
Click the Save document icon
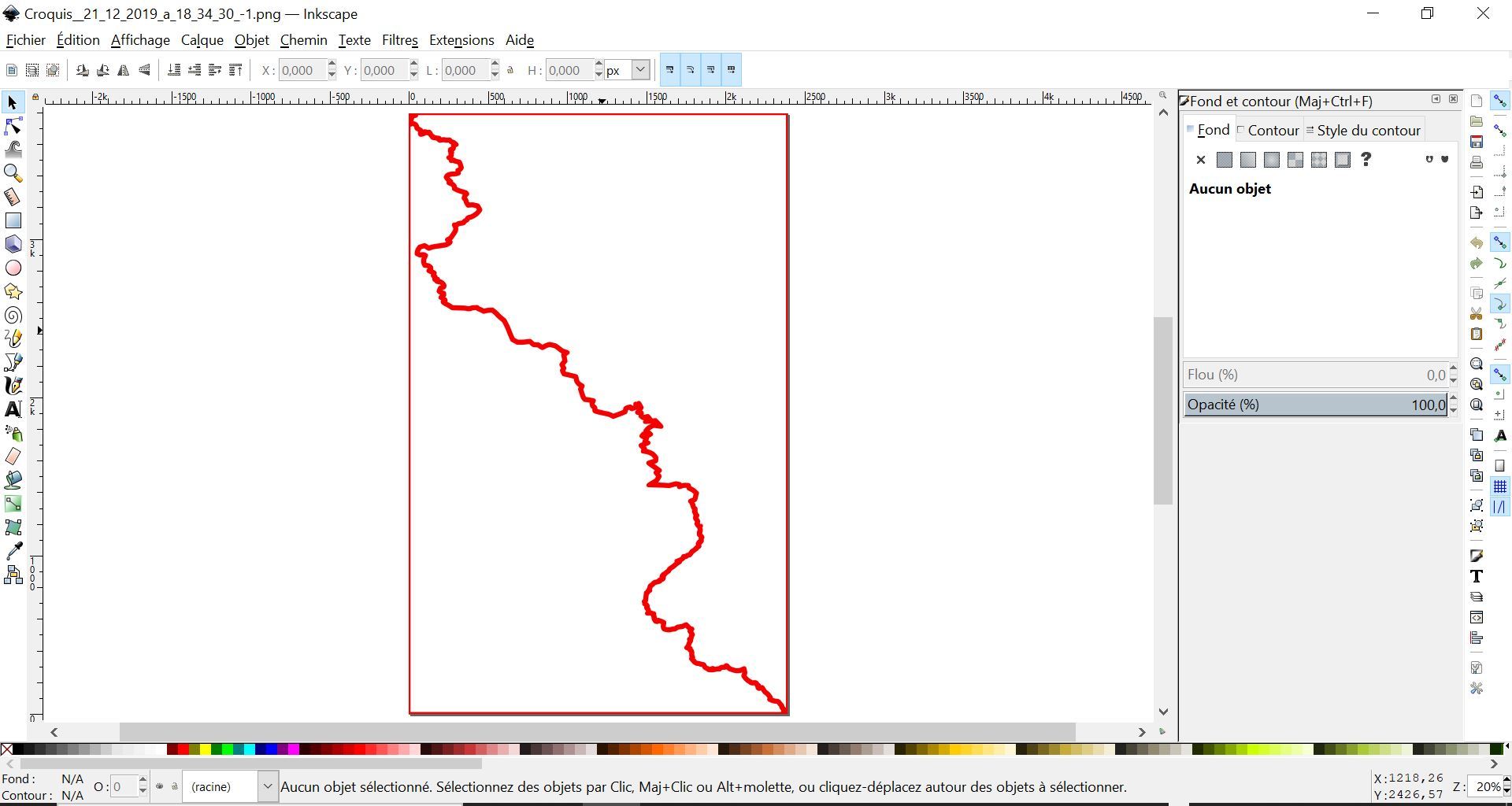point(1477,142)
